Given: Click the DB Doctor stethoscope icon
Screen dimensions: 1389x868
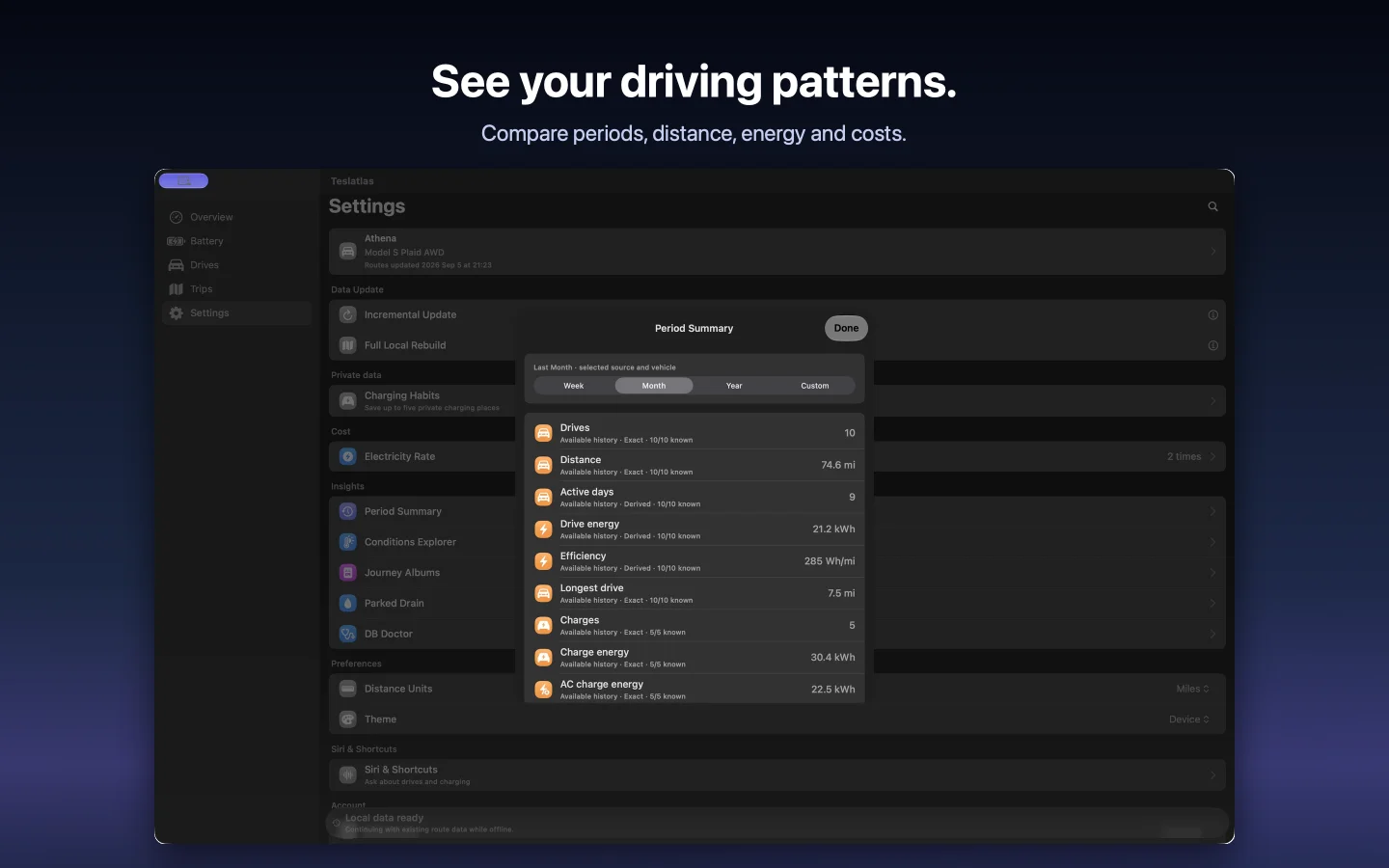Looking at the screenshot, I should 348,634.
